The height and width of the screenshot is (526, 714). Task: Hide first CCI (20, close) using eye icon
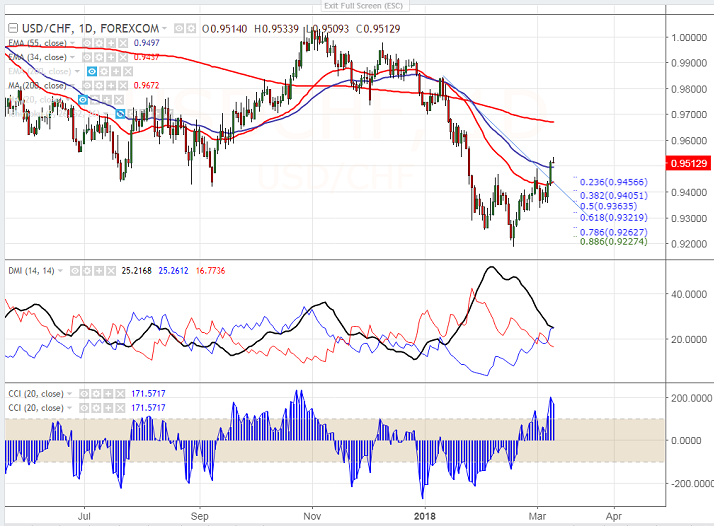click(84, 393)
